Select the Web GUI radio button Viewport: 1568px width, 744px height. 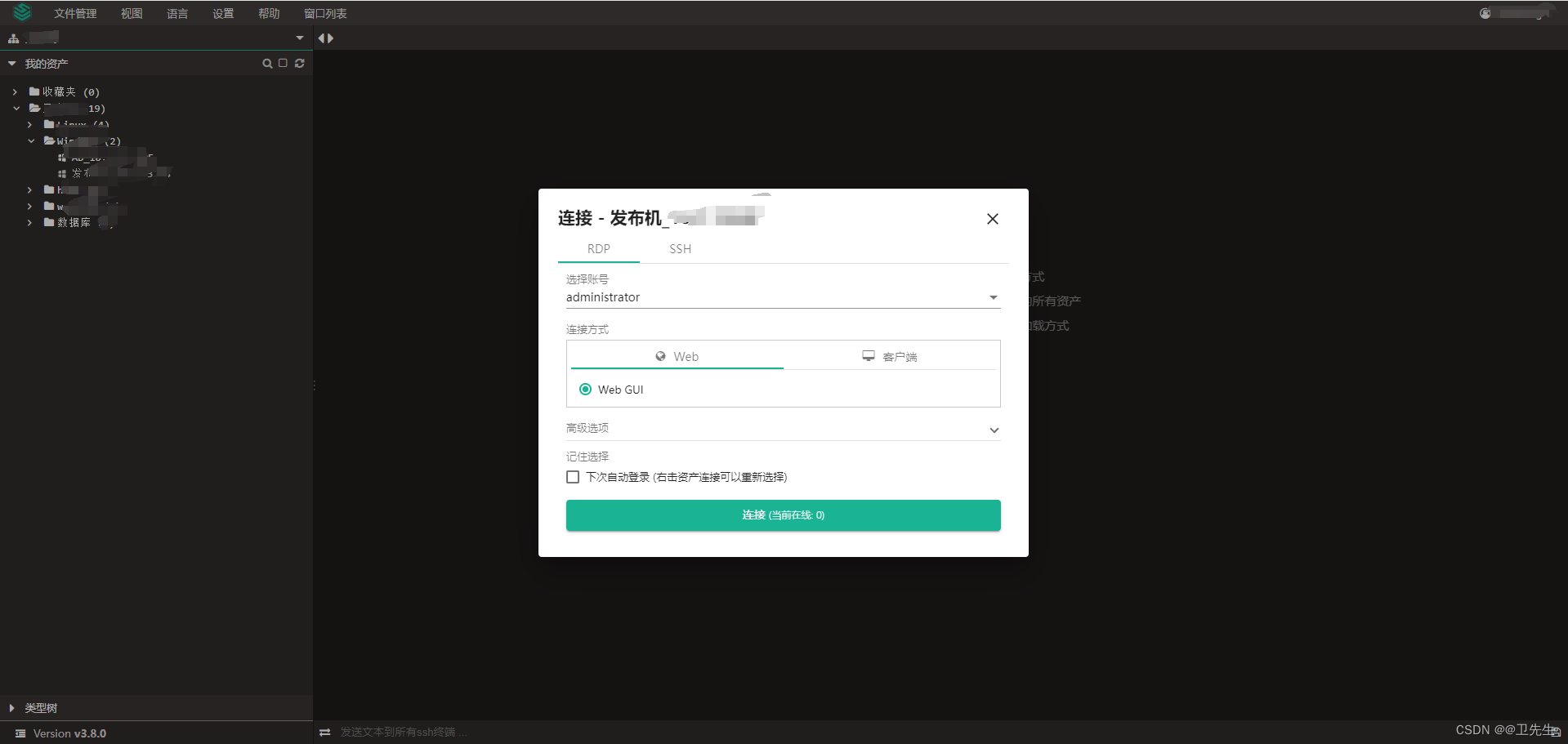point(585,389)
